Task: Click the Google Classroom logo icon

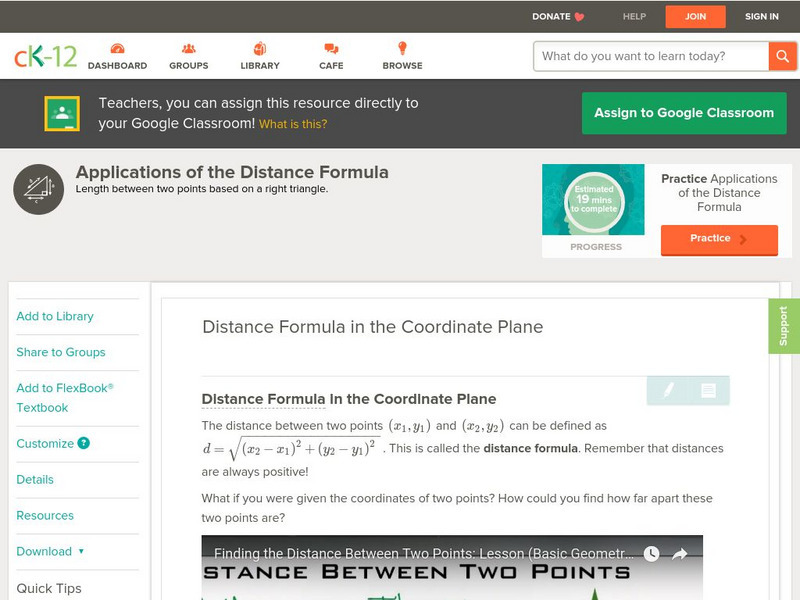Action: coord(62,113)
